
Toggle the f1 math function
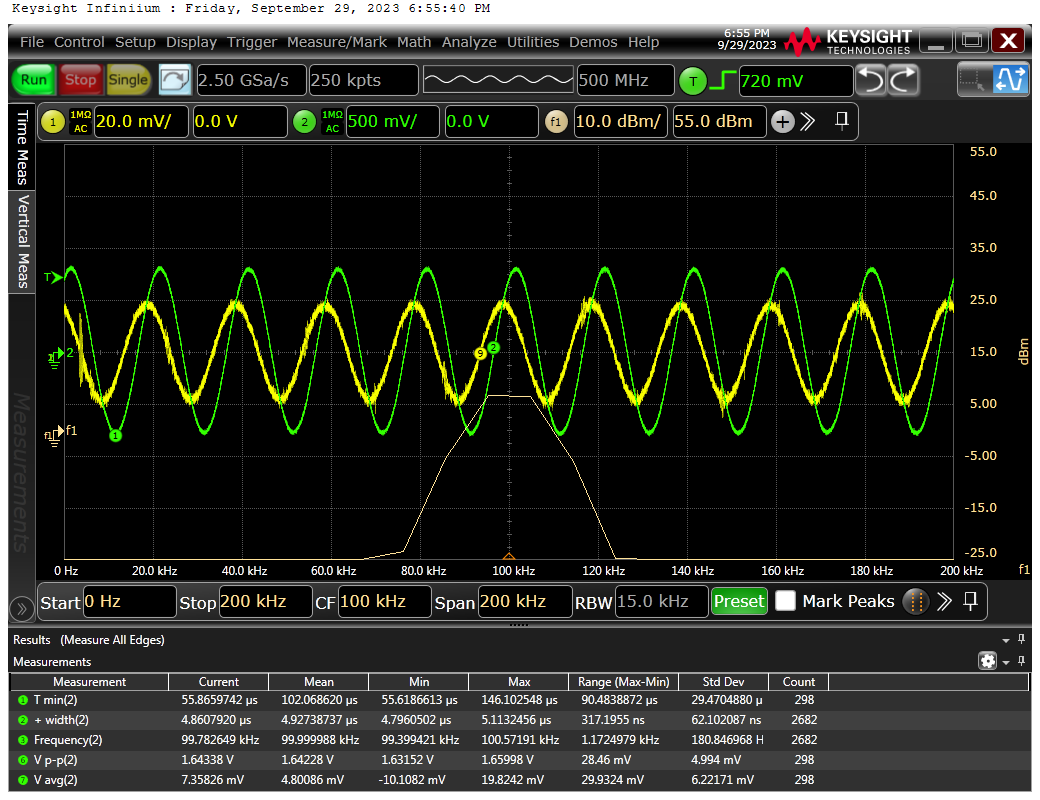point(556,122)
